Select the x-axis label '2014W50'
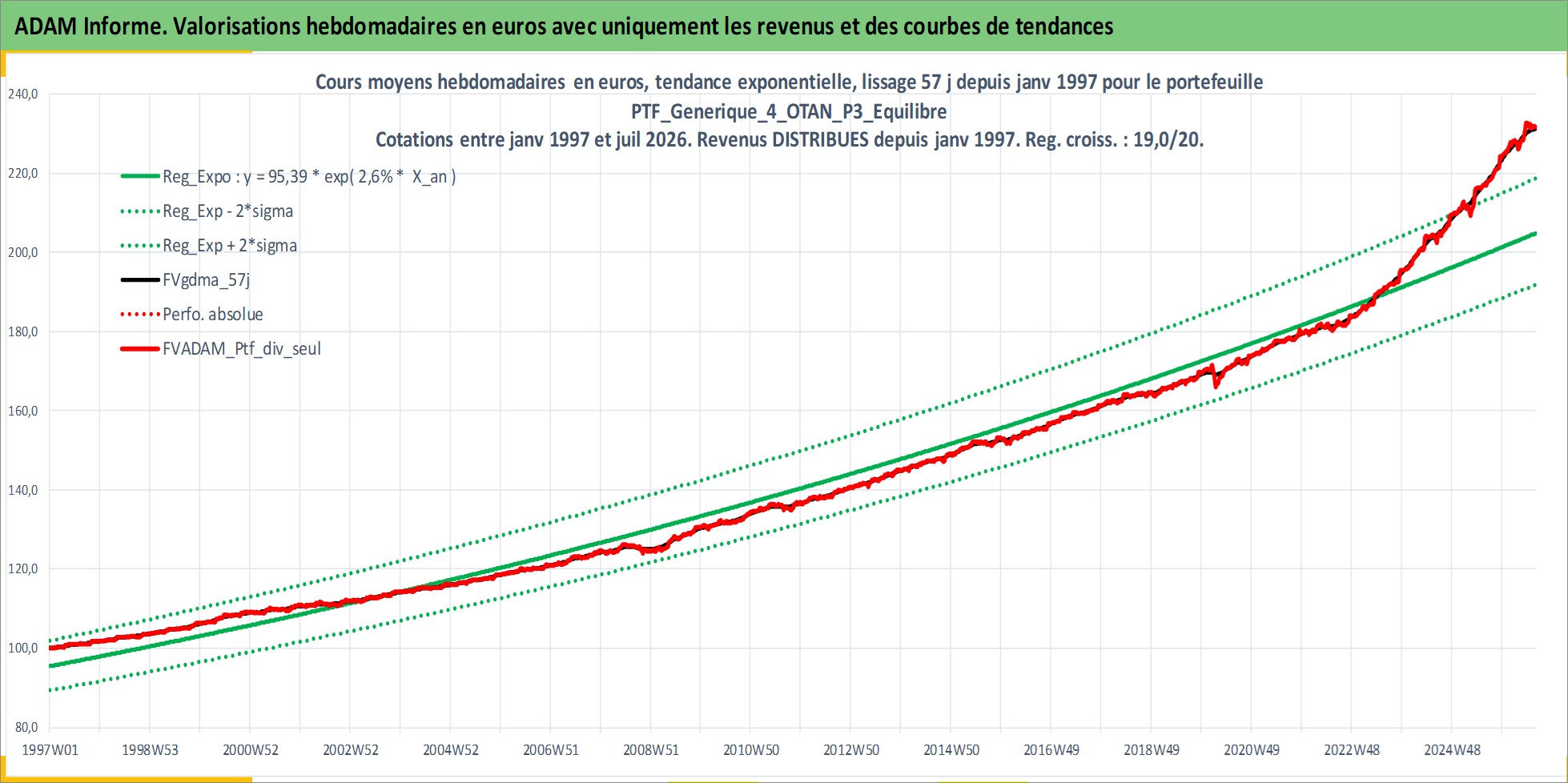The image size is (1568, 783). click(x=951, y=750)
